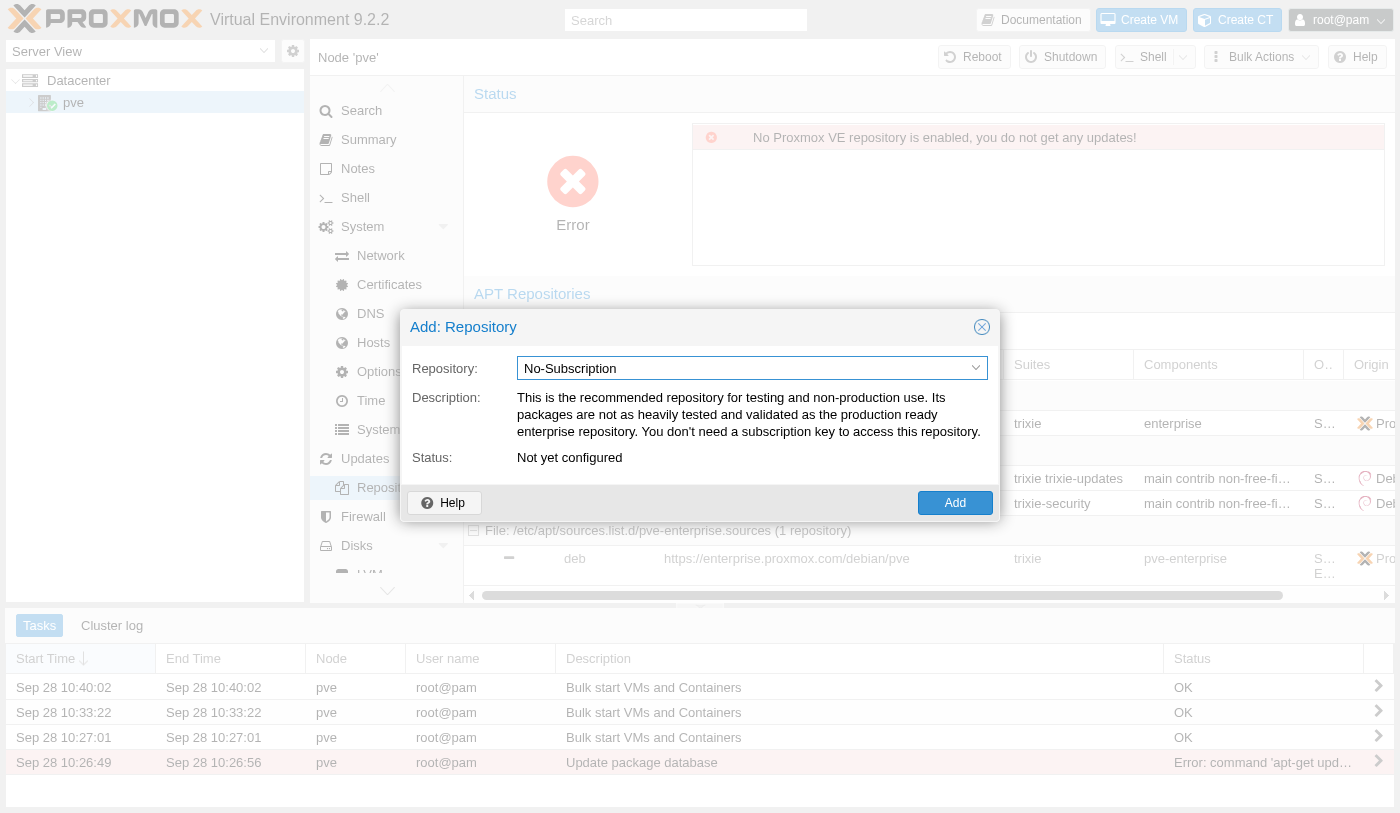
Task: Click the Disks drive icon
Action: 326,546
